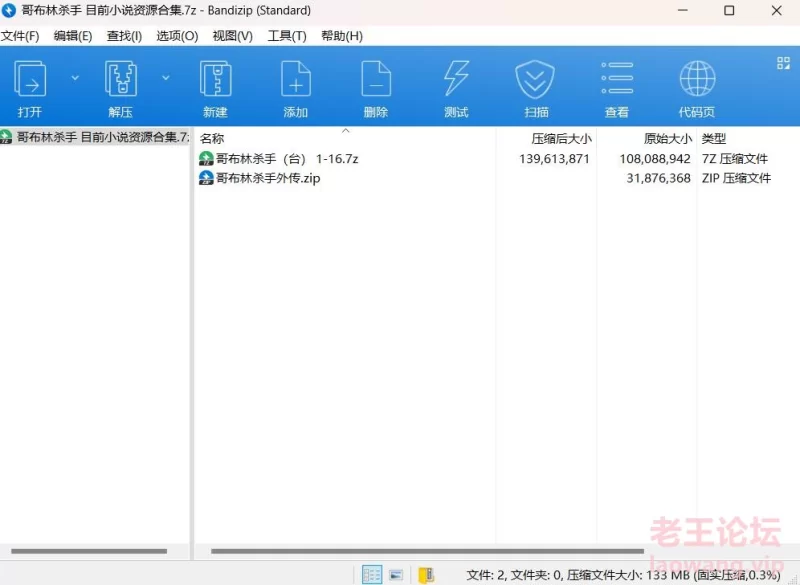Click the file list horizontal scrollbar

(x=428, y=551)
